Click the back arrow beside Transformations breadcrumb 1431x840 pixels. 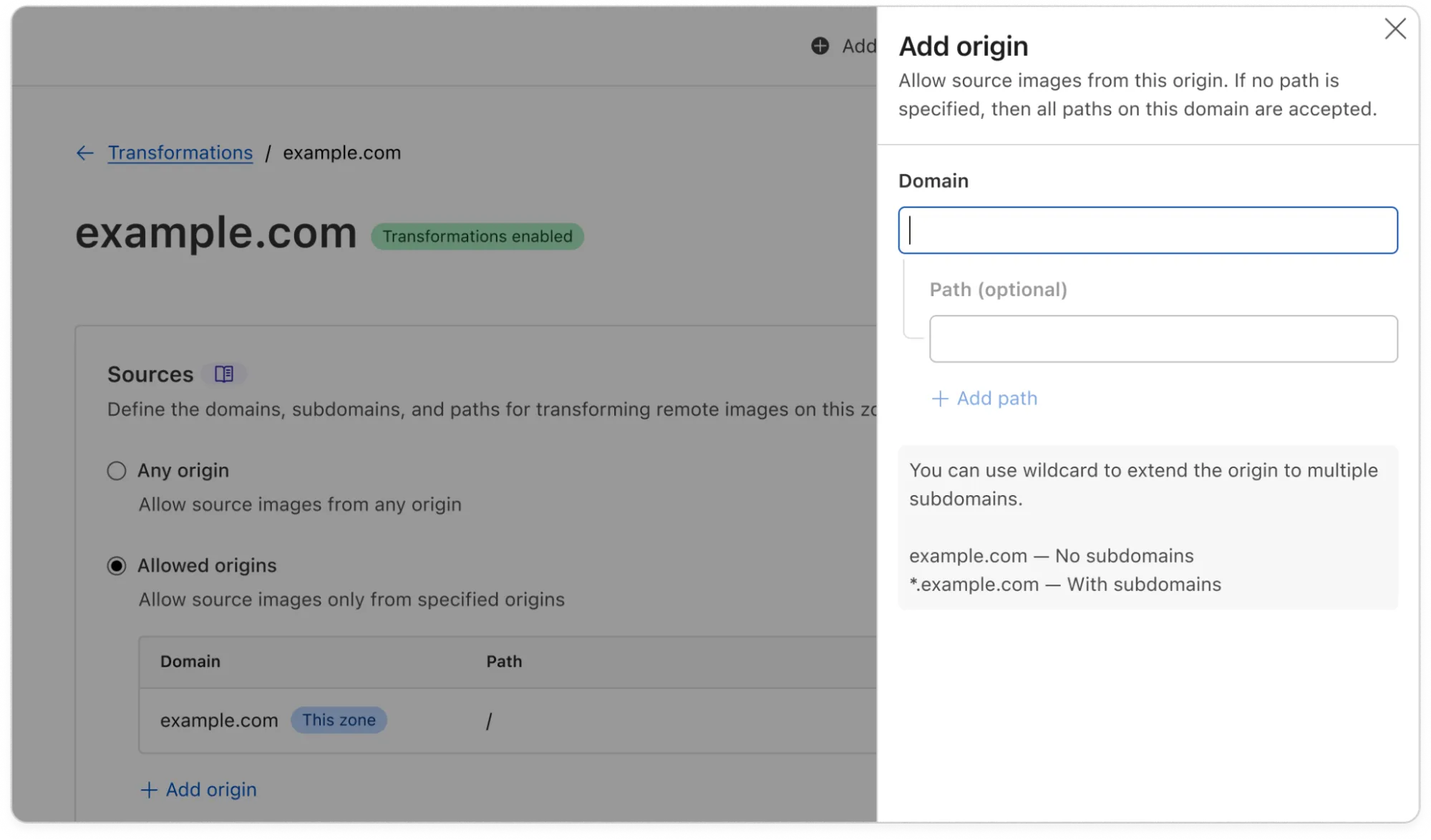pyautogui.click(x=84, y=153)
